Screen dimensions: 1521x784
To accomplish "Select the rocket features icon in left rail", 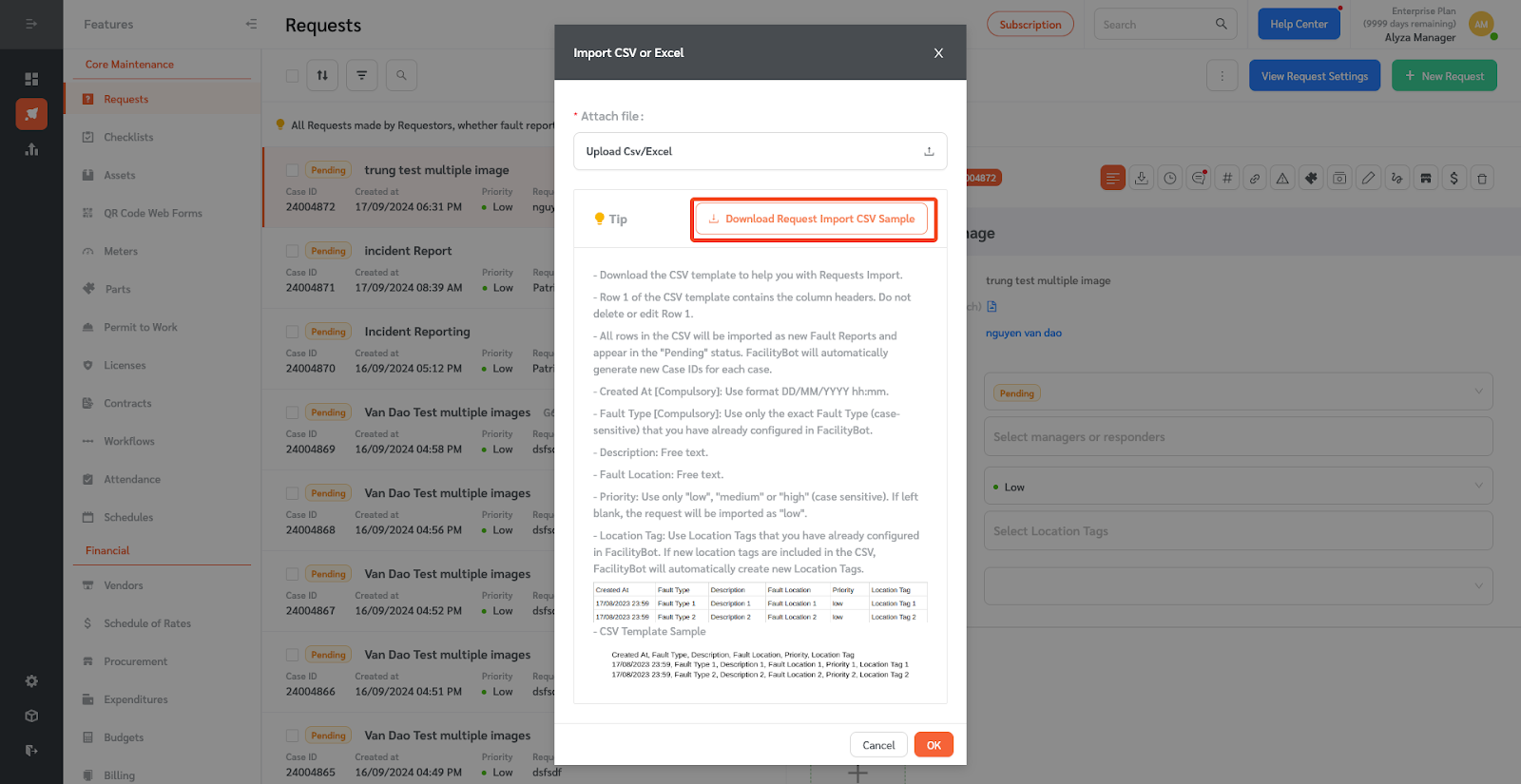I will tap(31, 114).
